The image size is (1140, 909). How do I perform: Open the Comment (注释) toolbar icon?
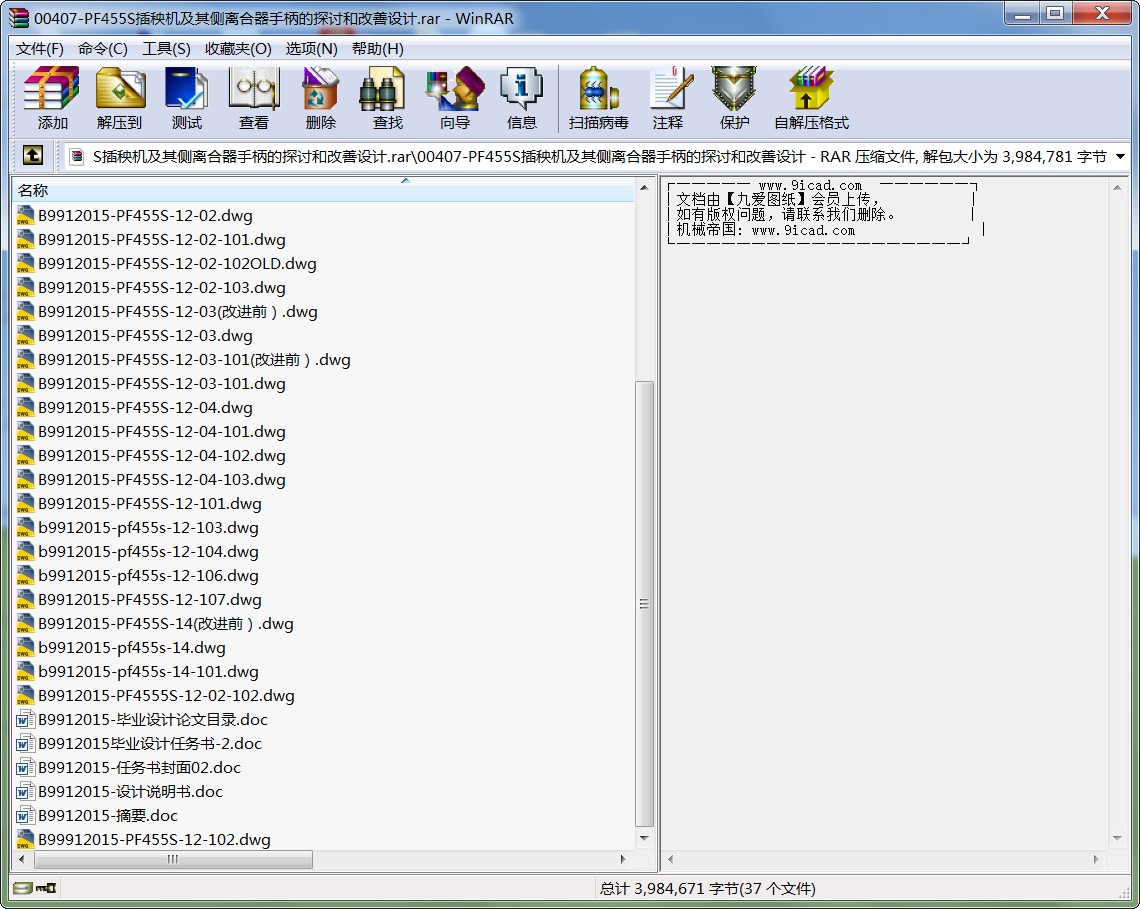pos(667,98)
